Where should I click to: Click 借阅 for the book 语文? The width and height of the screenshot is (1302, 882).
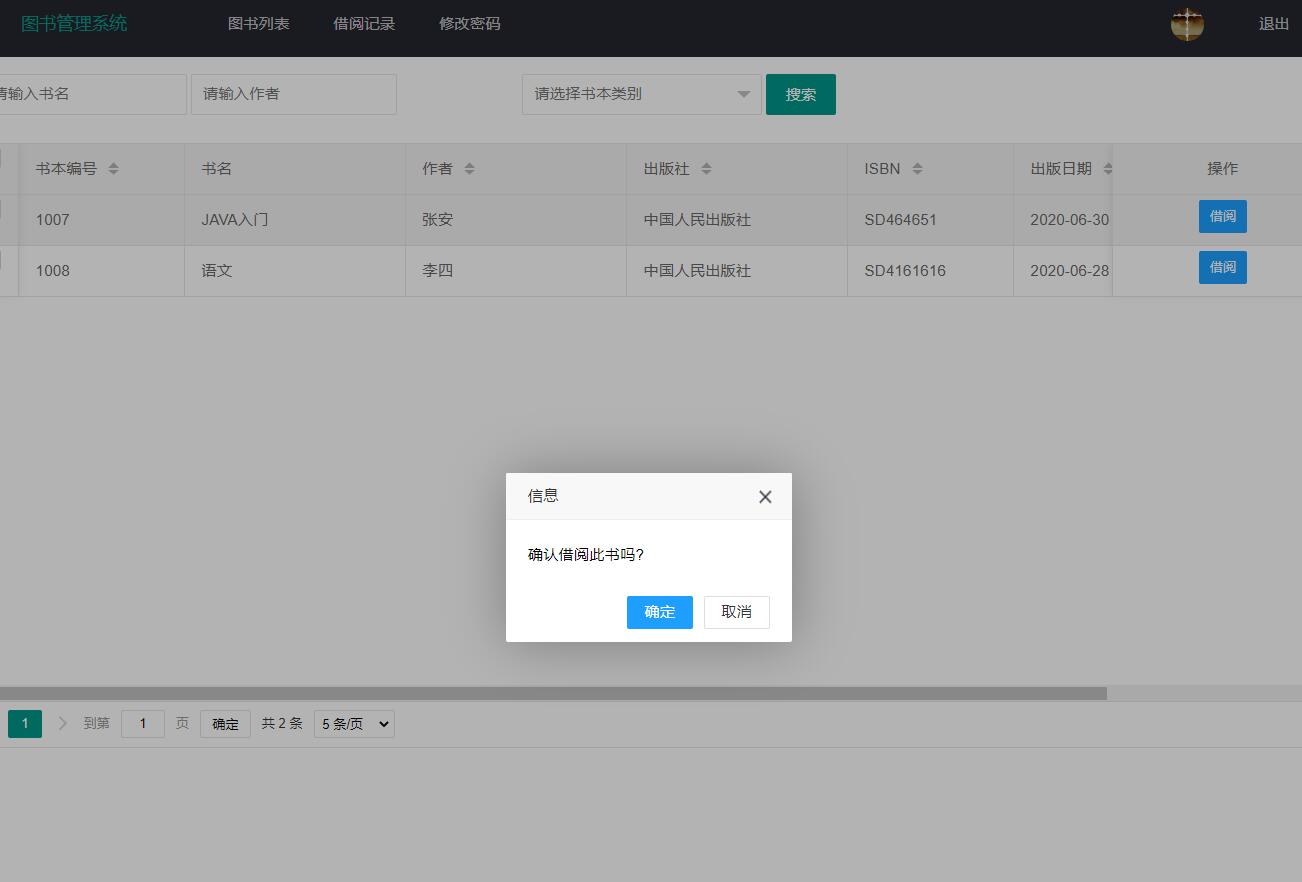1222,267
